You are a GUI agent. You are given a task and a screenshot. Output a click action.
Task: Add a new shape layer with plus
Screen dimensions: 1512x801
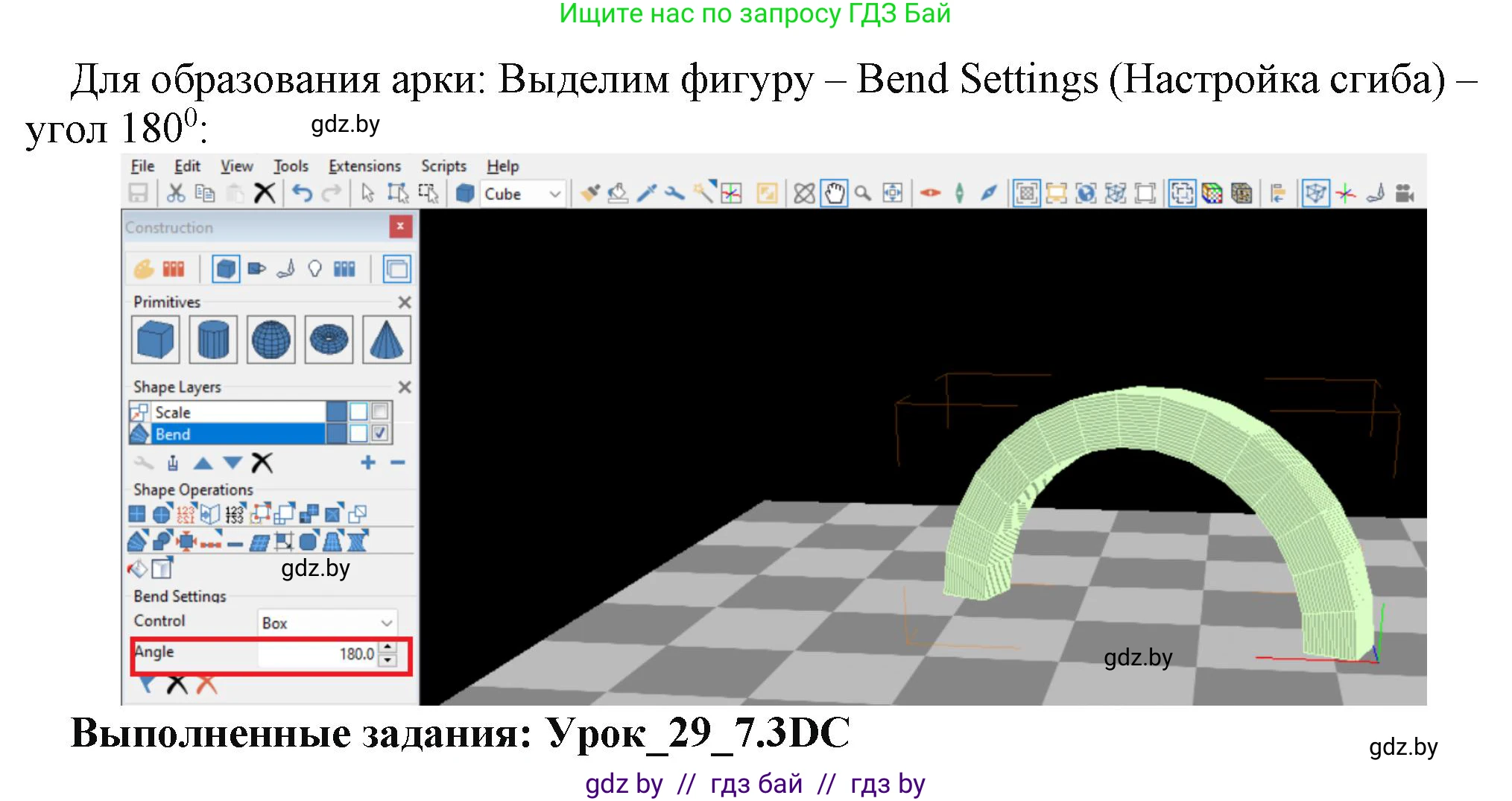pos(367,463)
